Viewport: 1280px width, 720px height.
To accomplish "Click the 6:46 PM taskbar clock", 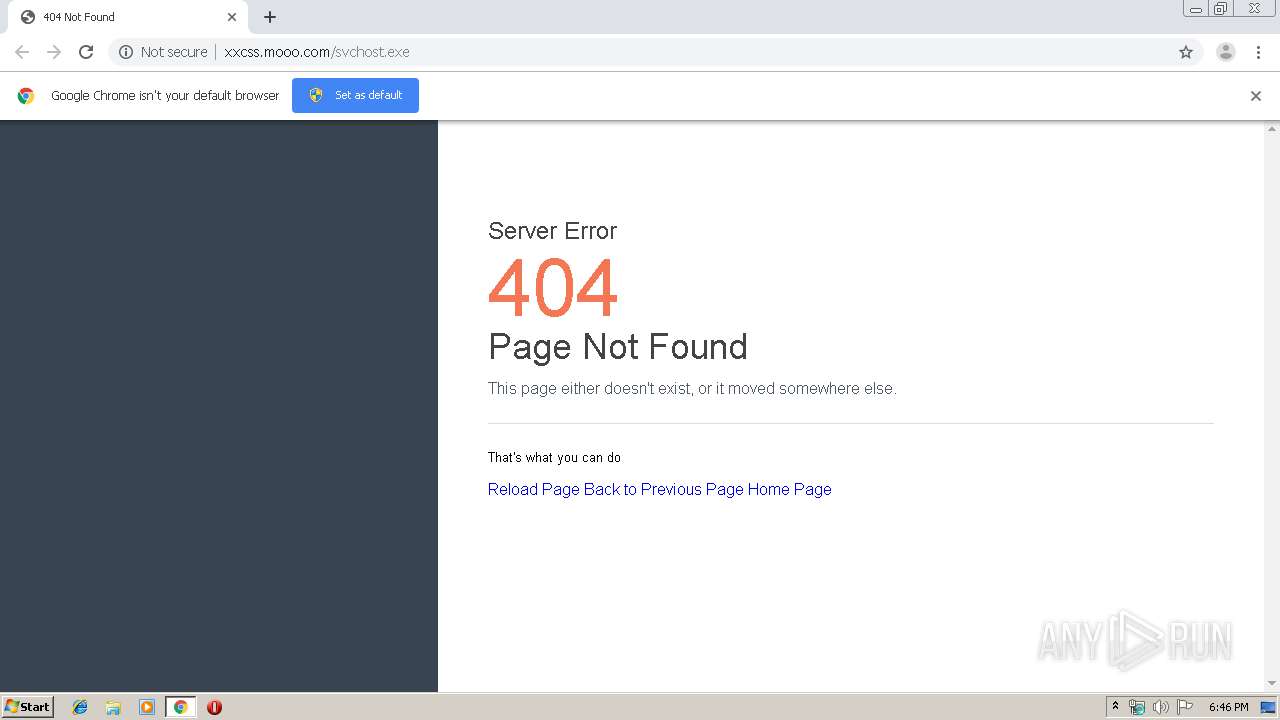I will click(x=1228, y=707).
